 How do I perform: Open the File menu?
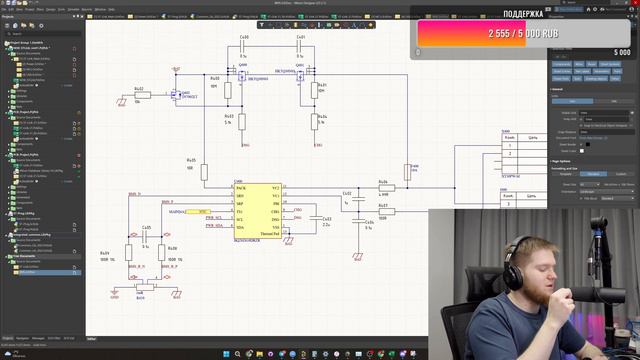pos(4,9)
